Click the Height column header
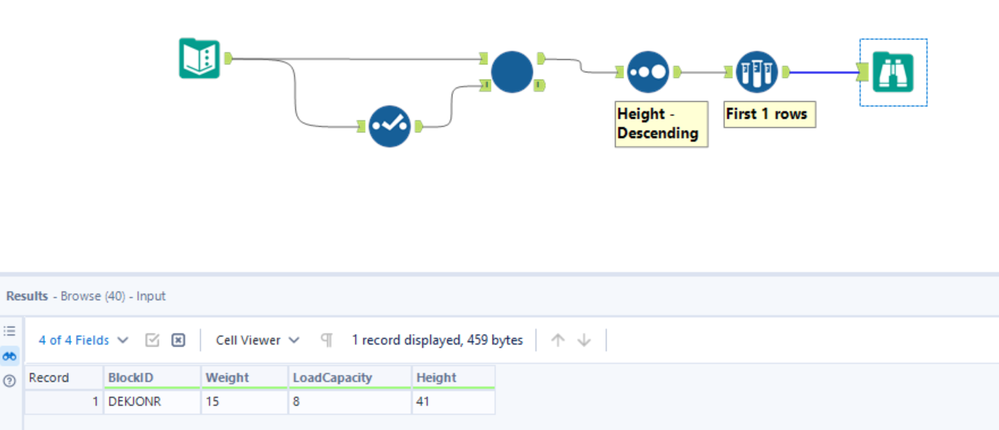999x430 pixels. 454,377
